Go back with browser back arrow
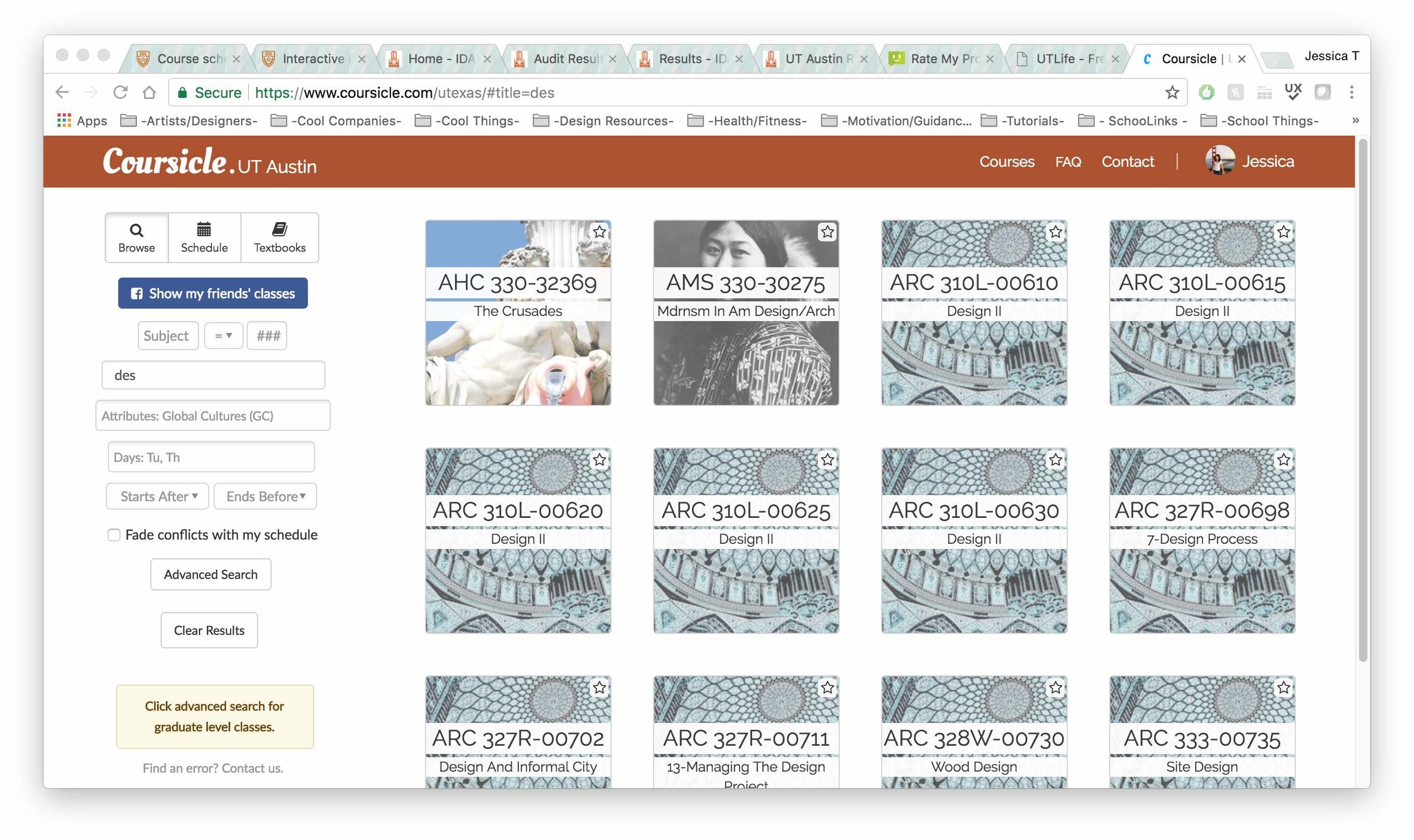 [62, 92]
